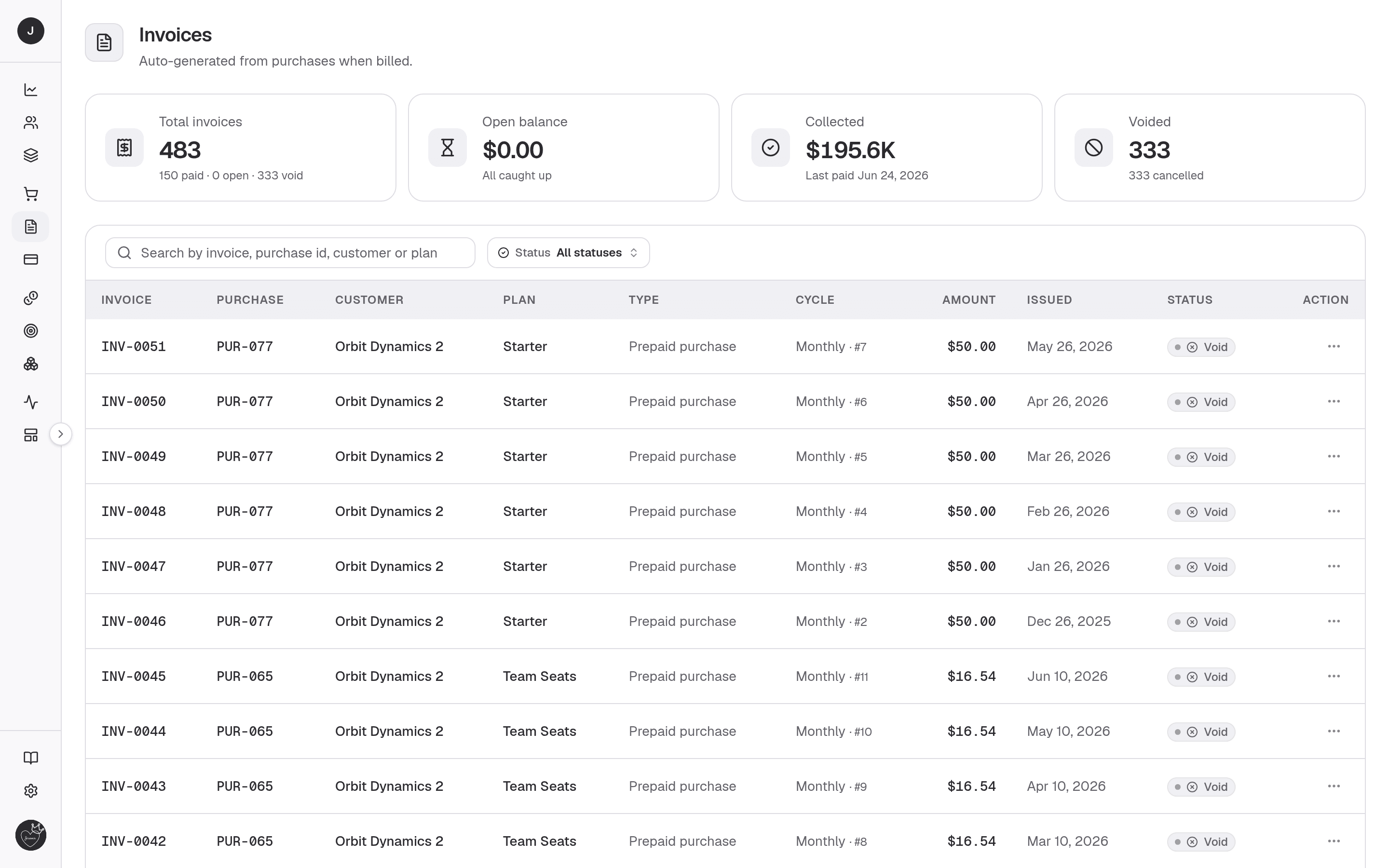
Task: Click invoice number INV-0042
Action: (x=133, y=841)
